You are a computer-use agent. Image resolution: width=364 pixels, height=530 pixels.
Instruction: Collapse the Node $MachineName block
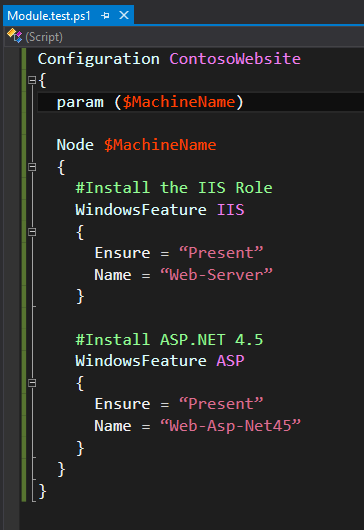32,167
